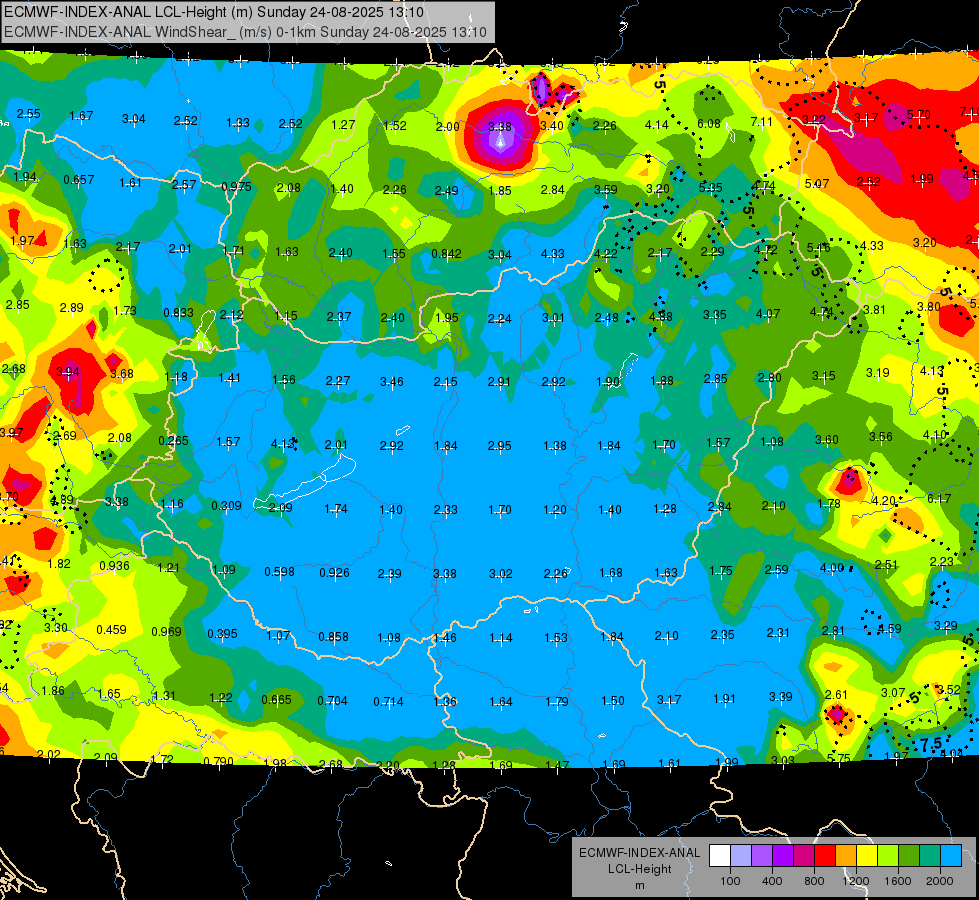Click the wind shear value 0.265

[173, 440]
